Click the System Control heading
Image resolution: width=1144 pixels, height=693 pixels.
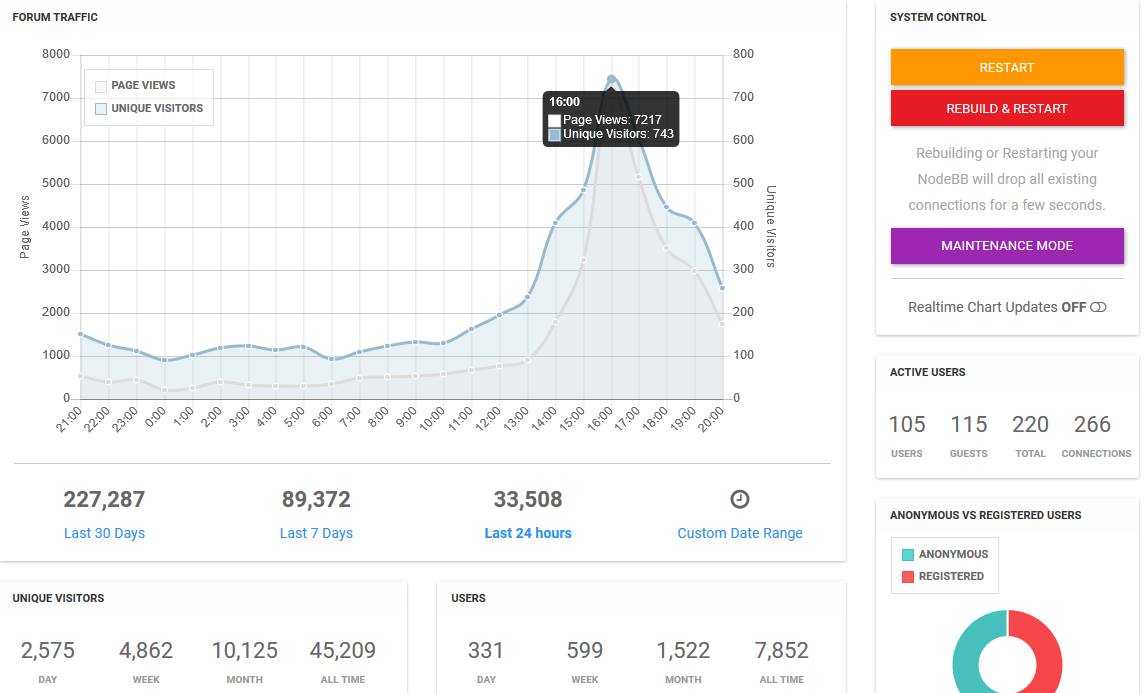click(938, 17)
